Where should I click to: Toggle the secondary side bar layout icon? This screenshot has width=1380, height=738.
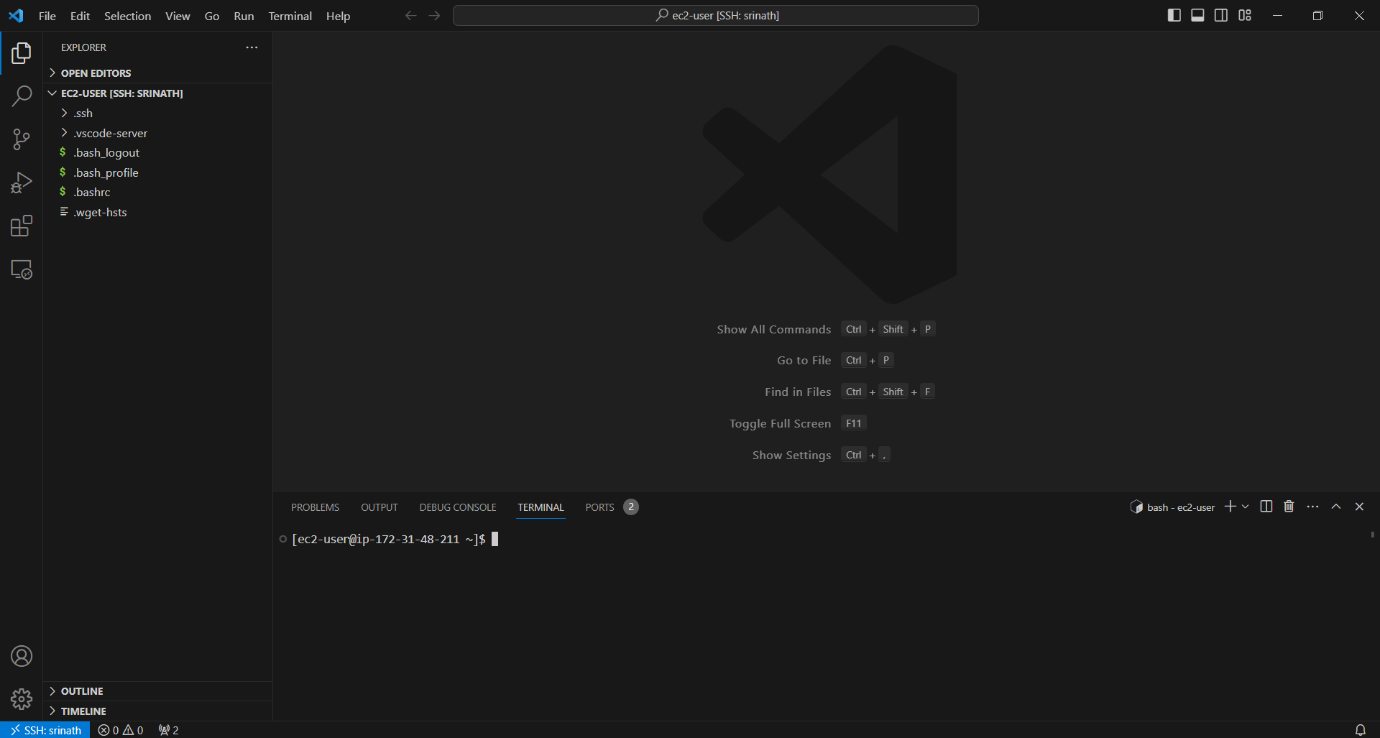coord(1221,15)
